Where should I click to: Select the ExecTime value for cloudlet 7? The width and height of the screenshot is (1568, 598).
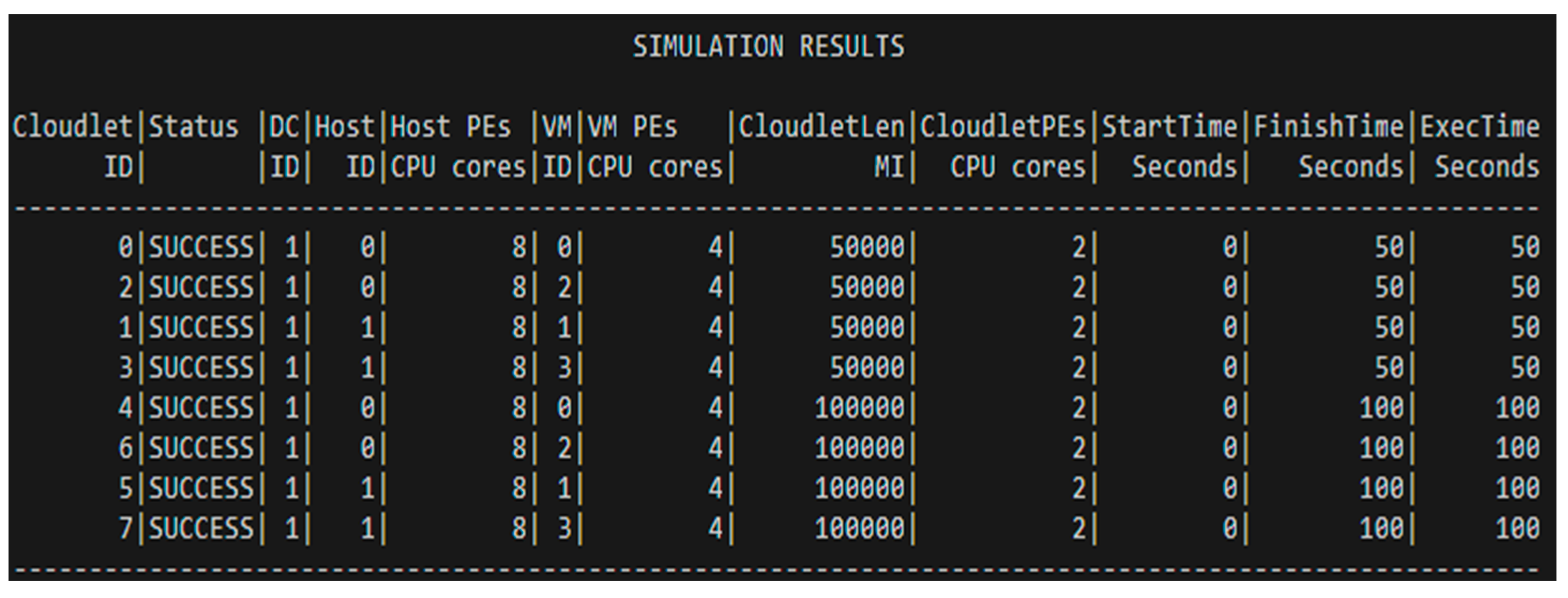click(x=1518, y=528)
